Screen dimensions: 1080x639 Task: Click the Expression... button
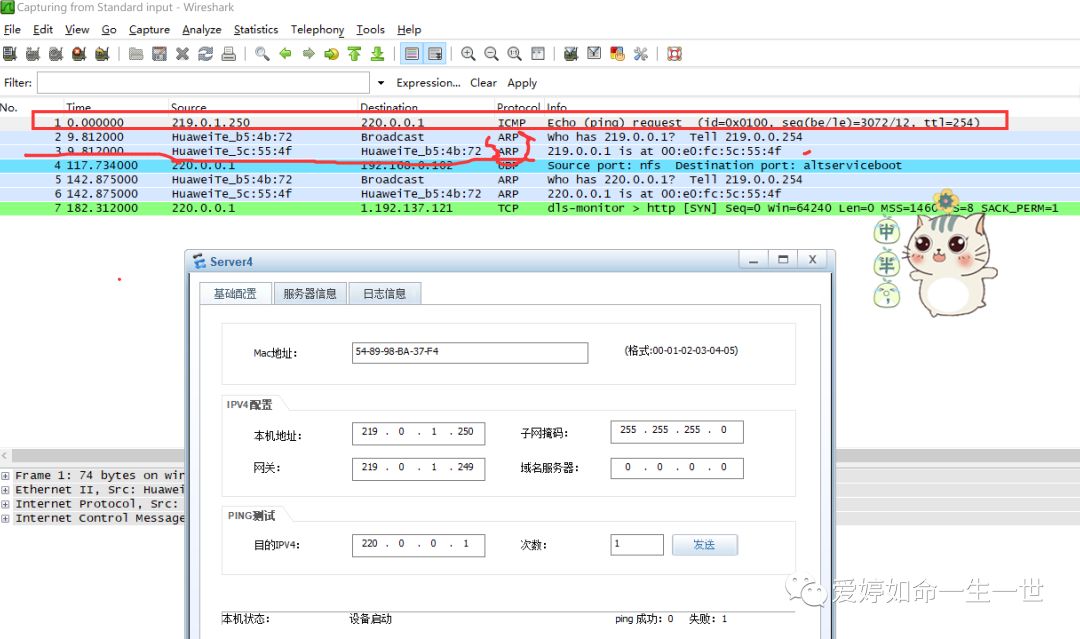428,83
